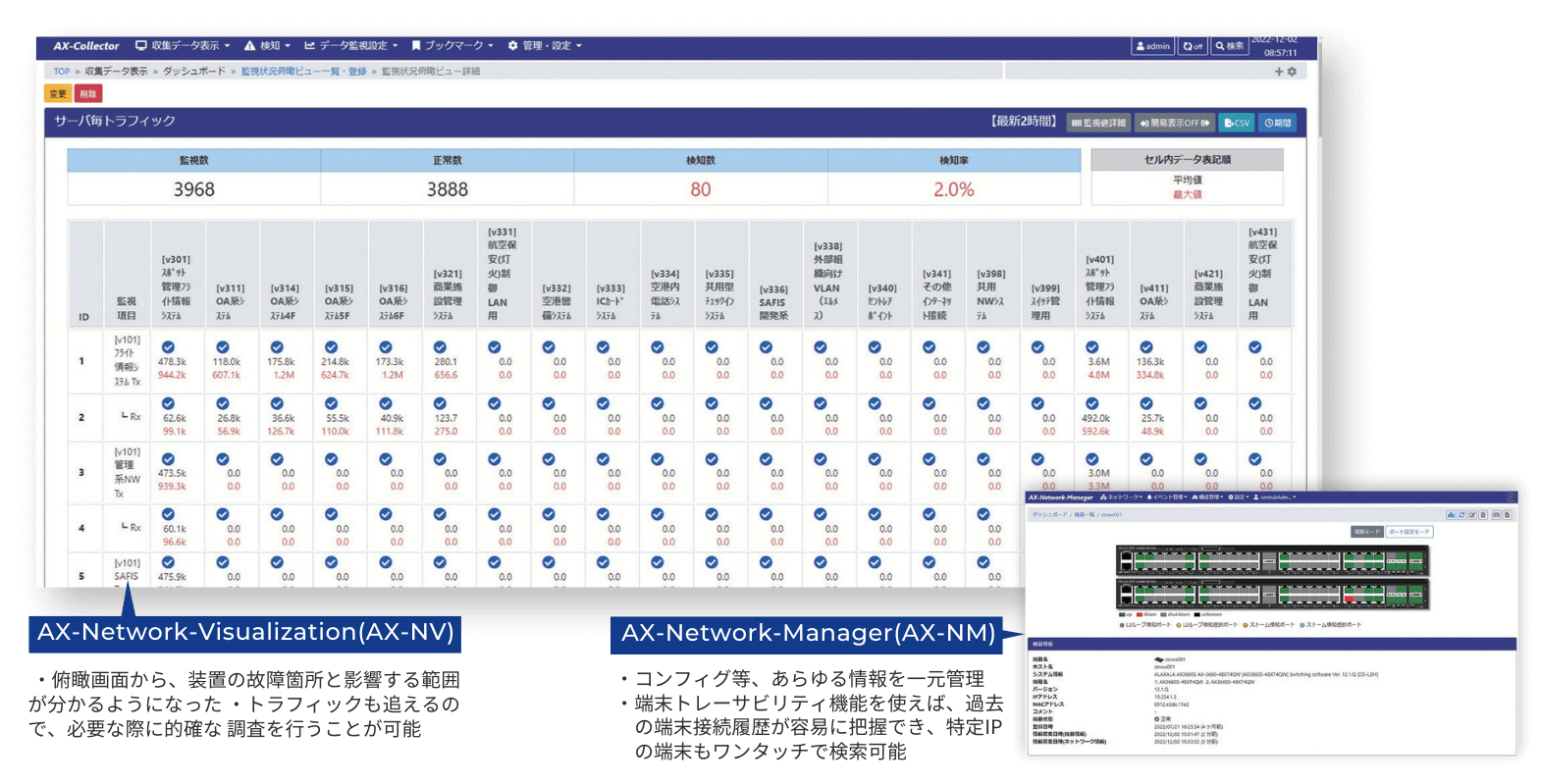Open the gear settings icon near breadcrumb
Image resolution: width=1541 pixels, height=784 pixels.
point(1292,72)
